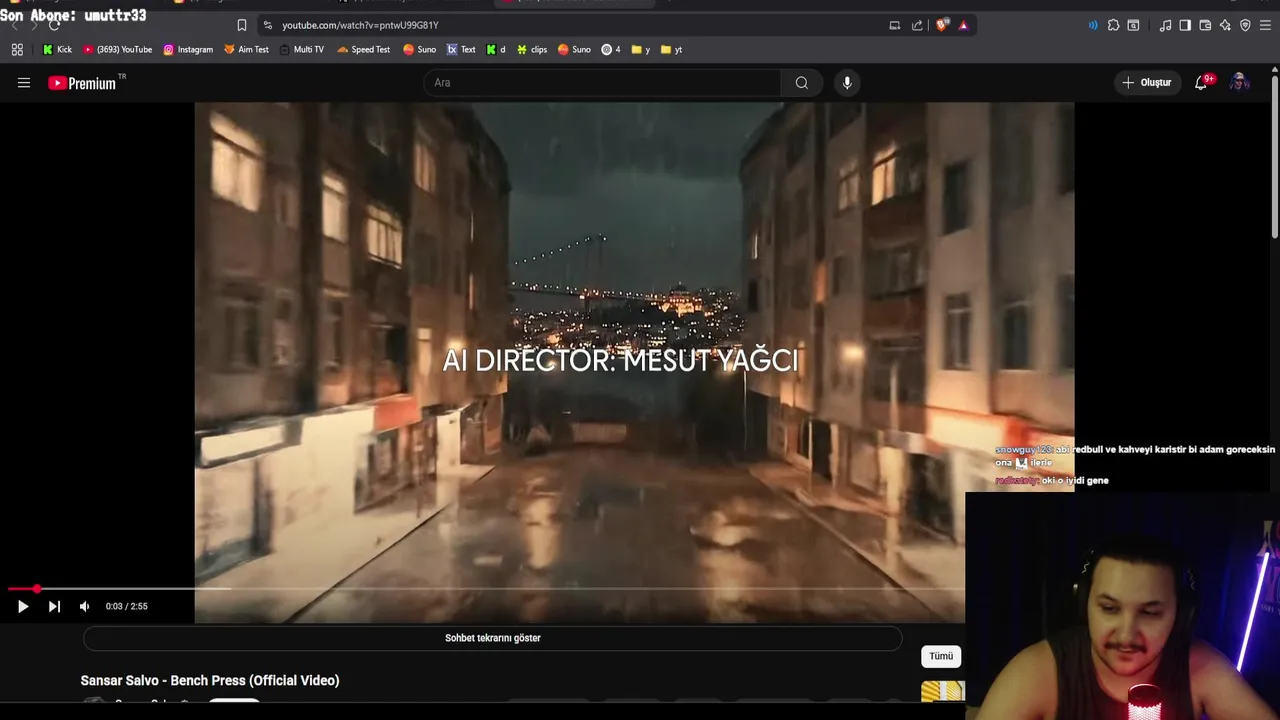Open site settings icon beside URL
This screenshot has height=720, width=1280.
(x=267, y=25)
